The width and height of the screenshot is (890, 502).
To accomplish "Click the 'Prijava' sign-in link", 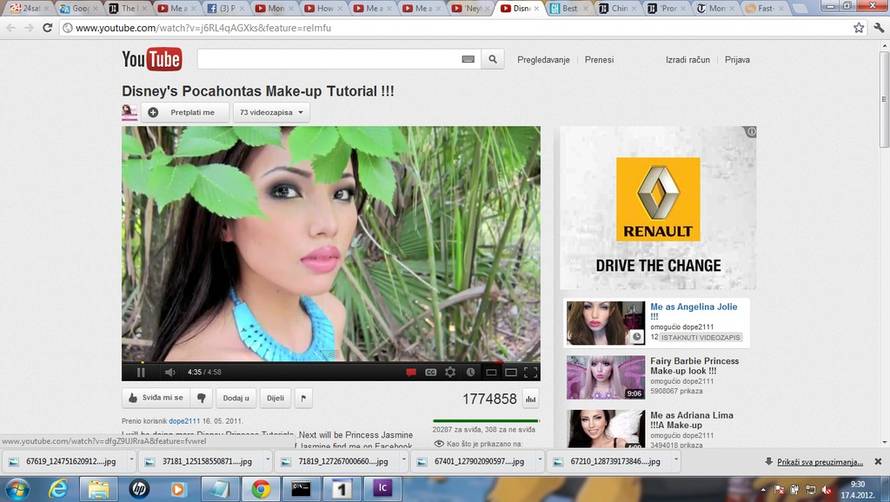I will (x=737, y=60).
